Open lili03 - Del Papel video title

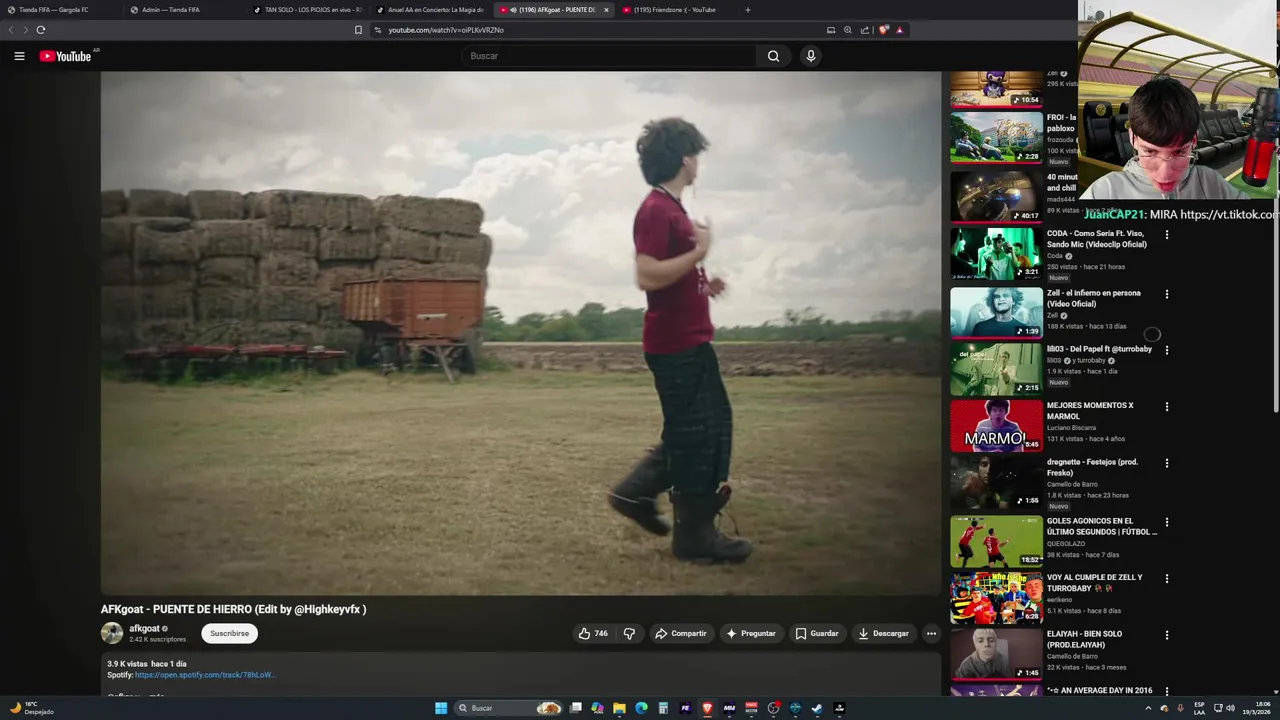[1099, 349]
